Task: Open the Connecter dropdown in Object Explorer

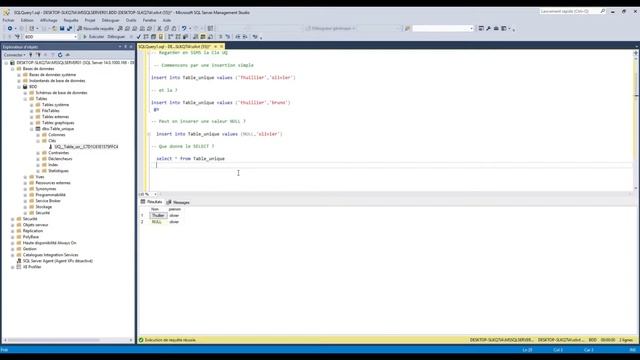Action: pos(15,55)
